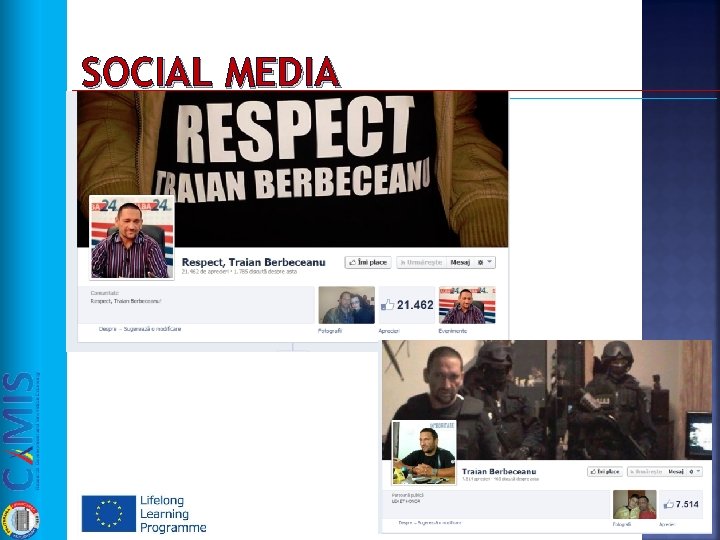Click 'Urmărește' on Traian Berbeceanu page
720x540 pixels.
click(646, 472)
